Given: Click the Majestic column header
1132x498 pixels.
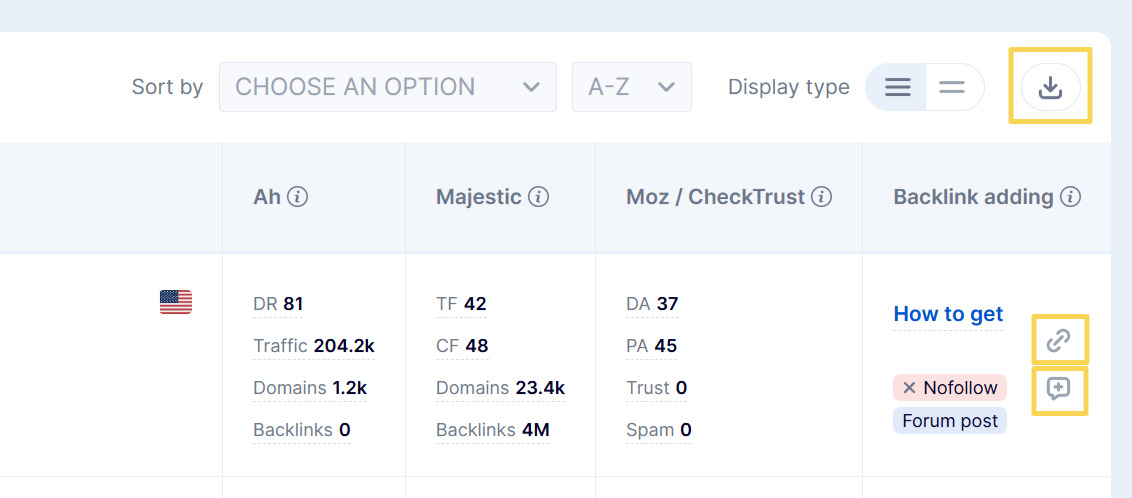Looking at the screenshot, I should click(479, 197).
